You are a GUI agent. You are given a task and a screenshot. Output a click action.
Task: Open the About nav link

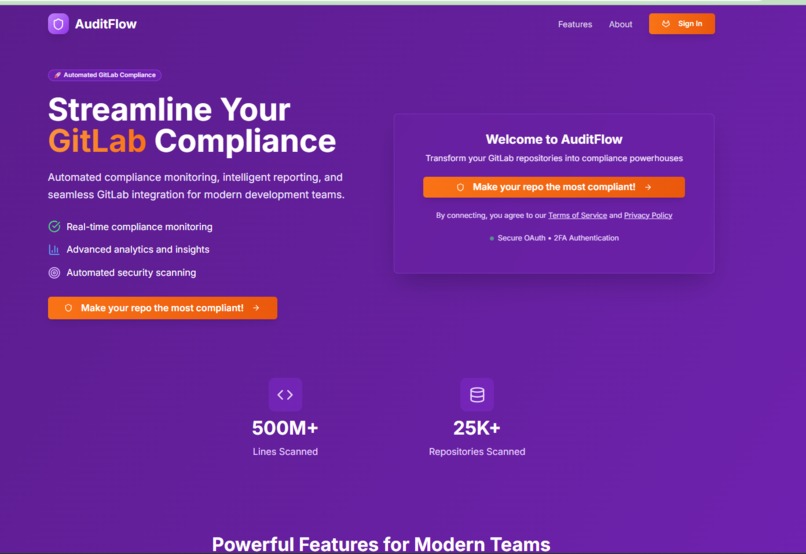(x=620, y=24)
